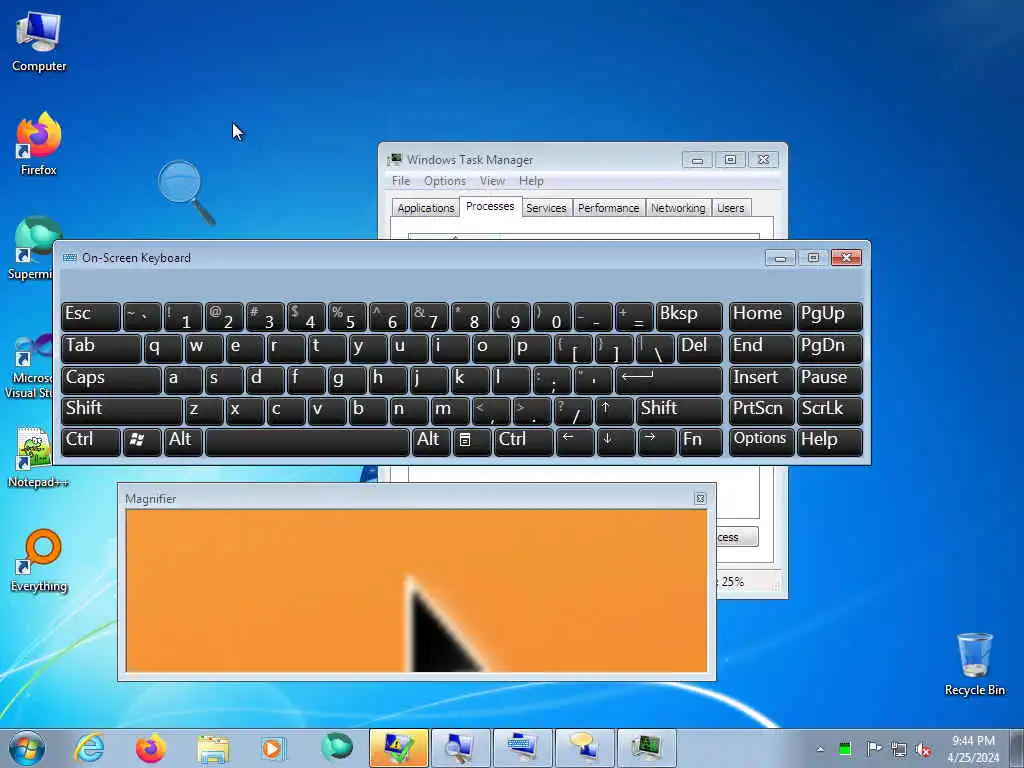Viewport: 1024px width, 768px height.
Task: Open the clock showing 9:44 PM
Action: pos(973,748)
